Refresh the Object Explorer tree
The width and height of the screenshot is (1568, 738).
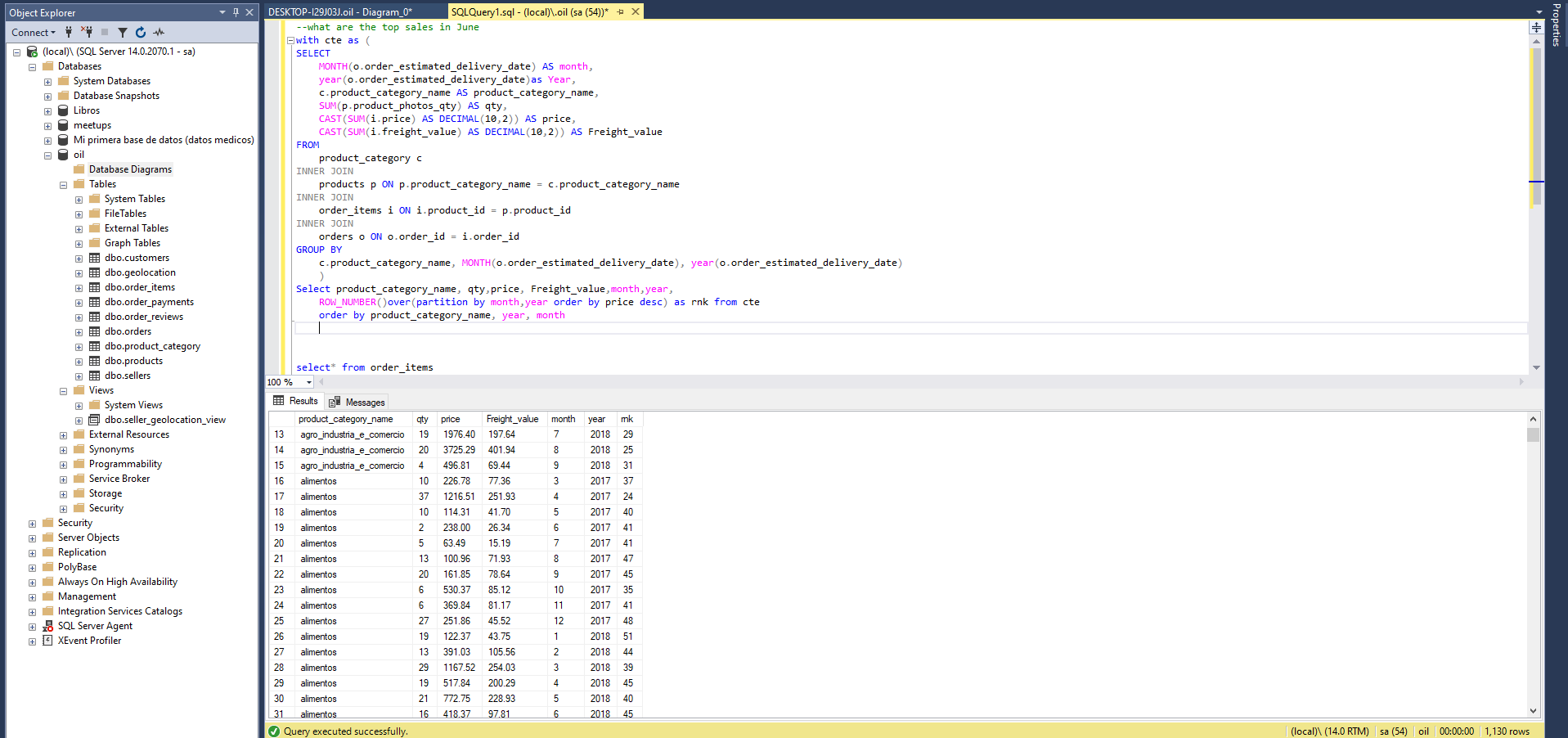[x=141, y=33]
